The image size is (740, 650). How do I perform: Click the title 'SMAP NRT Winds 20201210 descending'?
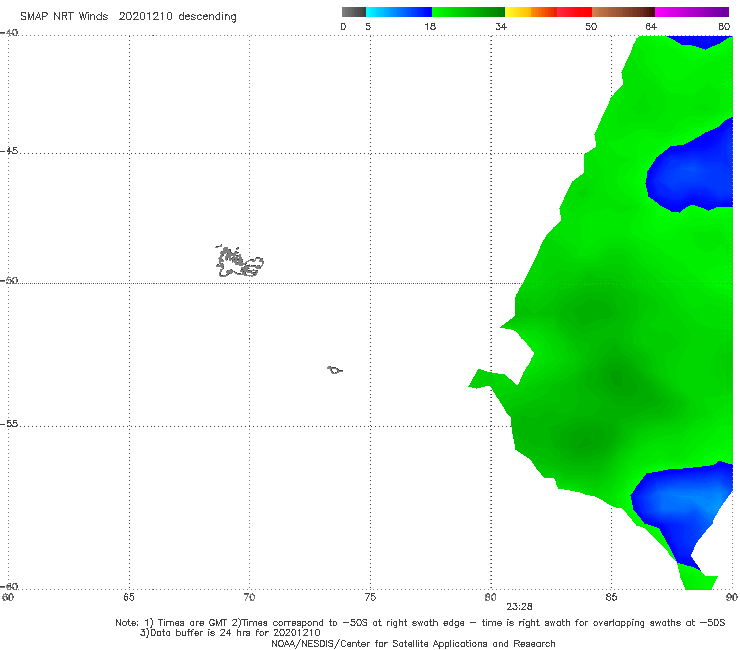[x=128, y=16]
